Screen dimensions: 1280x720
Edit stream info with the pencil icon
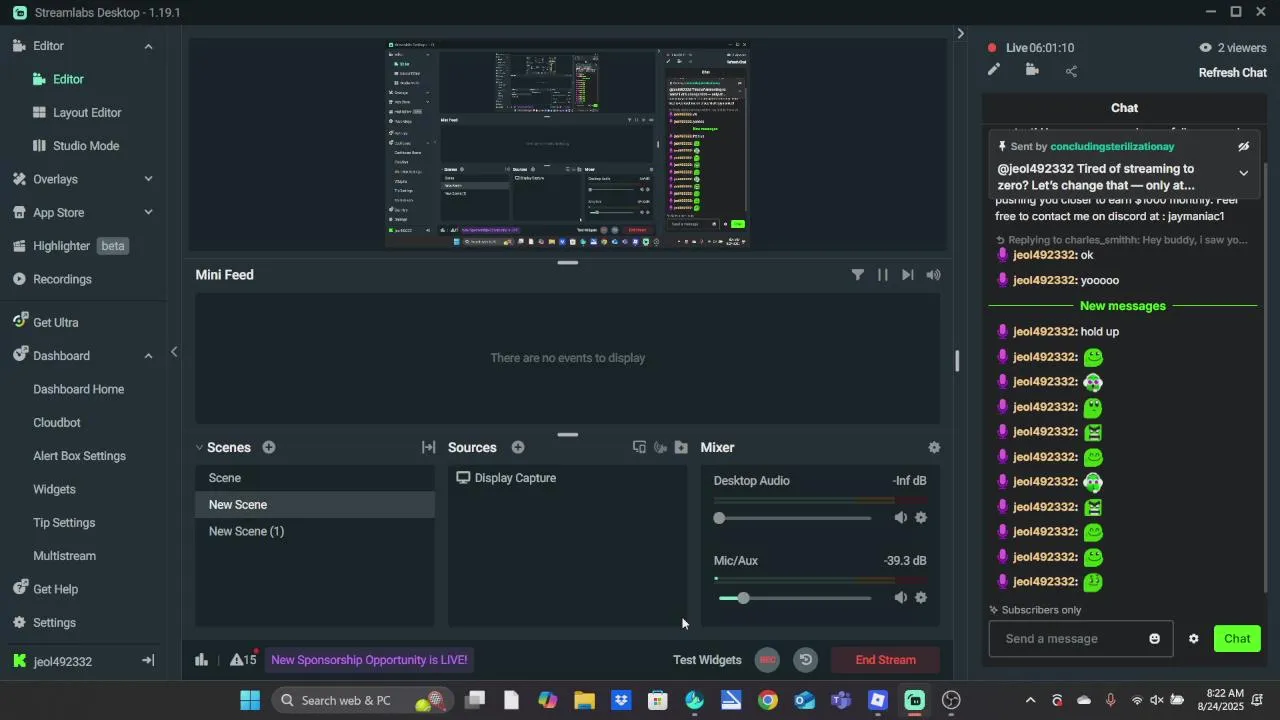[x=993, y=70]
